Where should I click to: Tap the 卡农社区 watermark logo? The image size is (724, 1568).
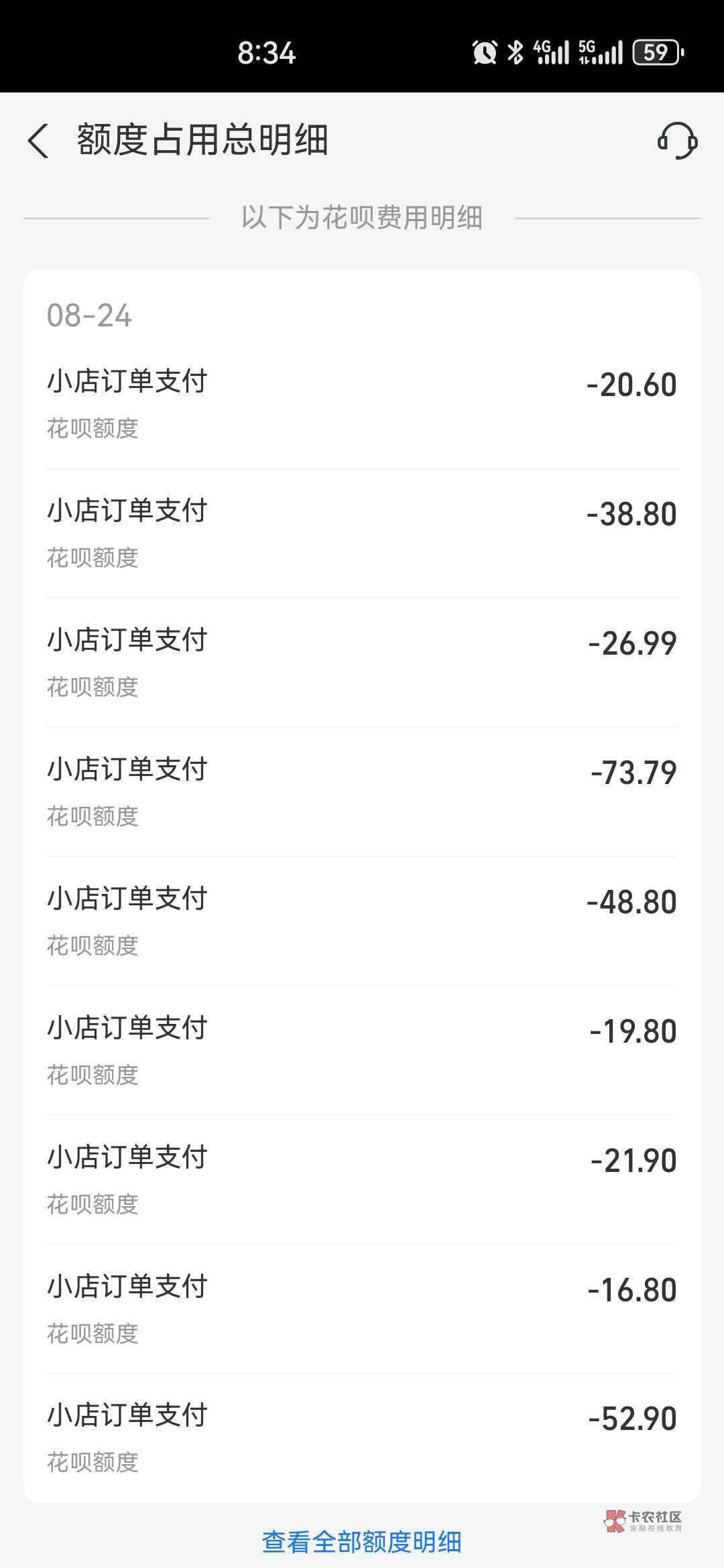(644, 1521)
